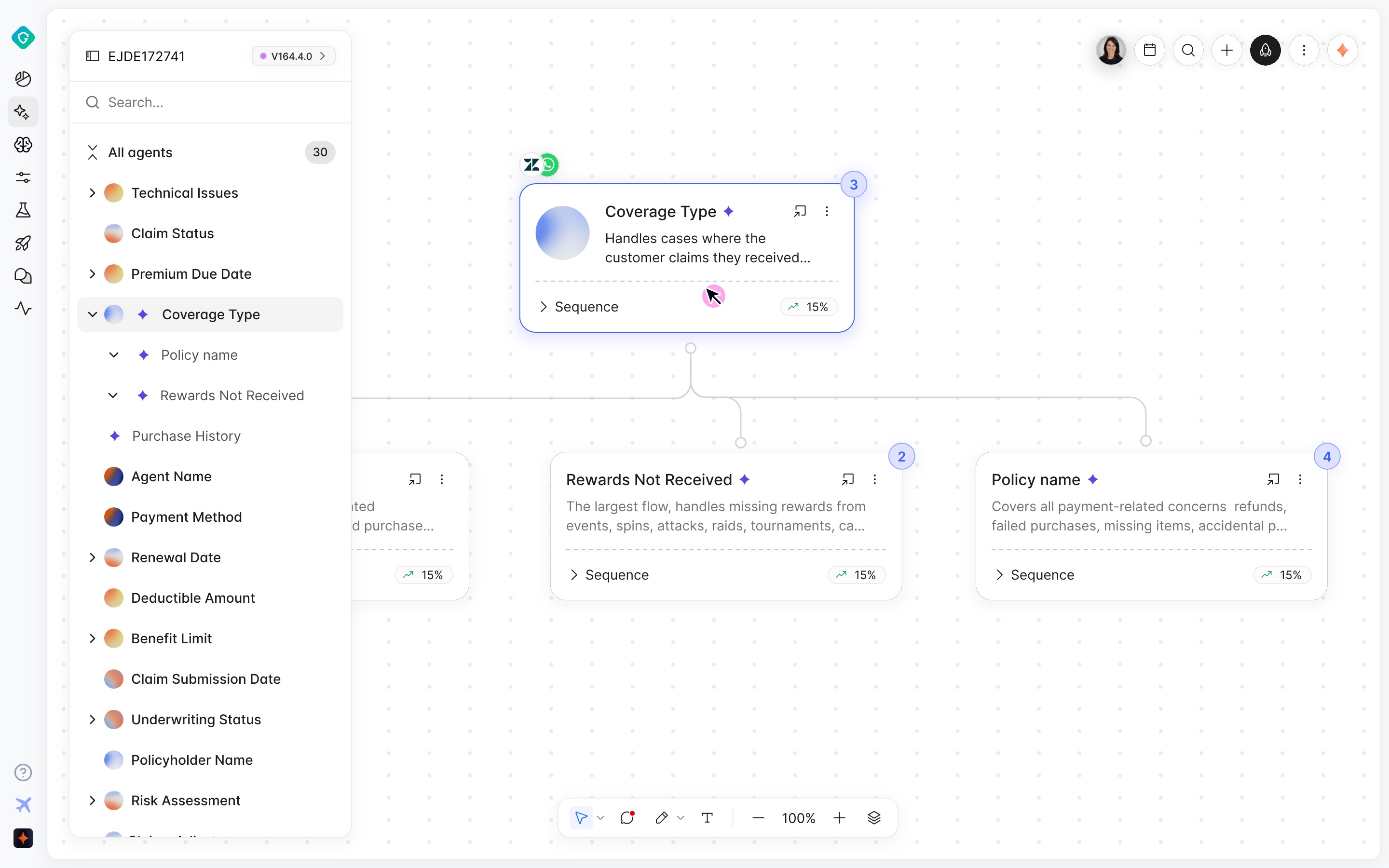Click the black rocket launch button
The width and height of the screenshot is (1389, 868).
pyautogui.click(x=1265, y=51)
